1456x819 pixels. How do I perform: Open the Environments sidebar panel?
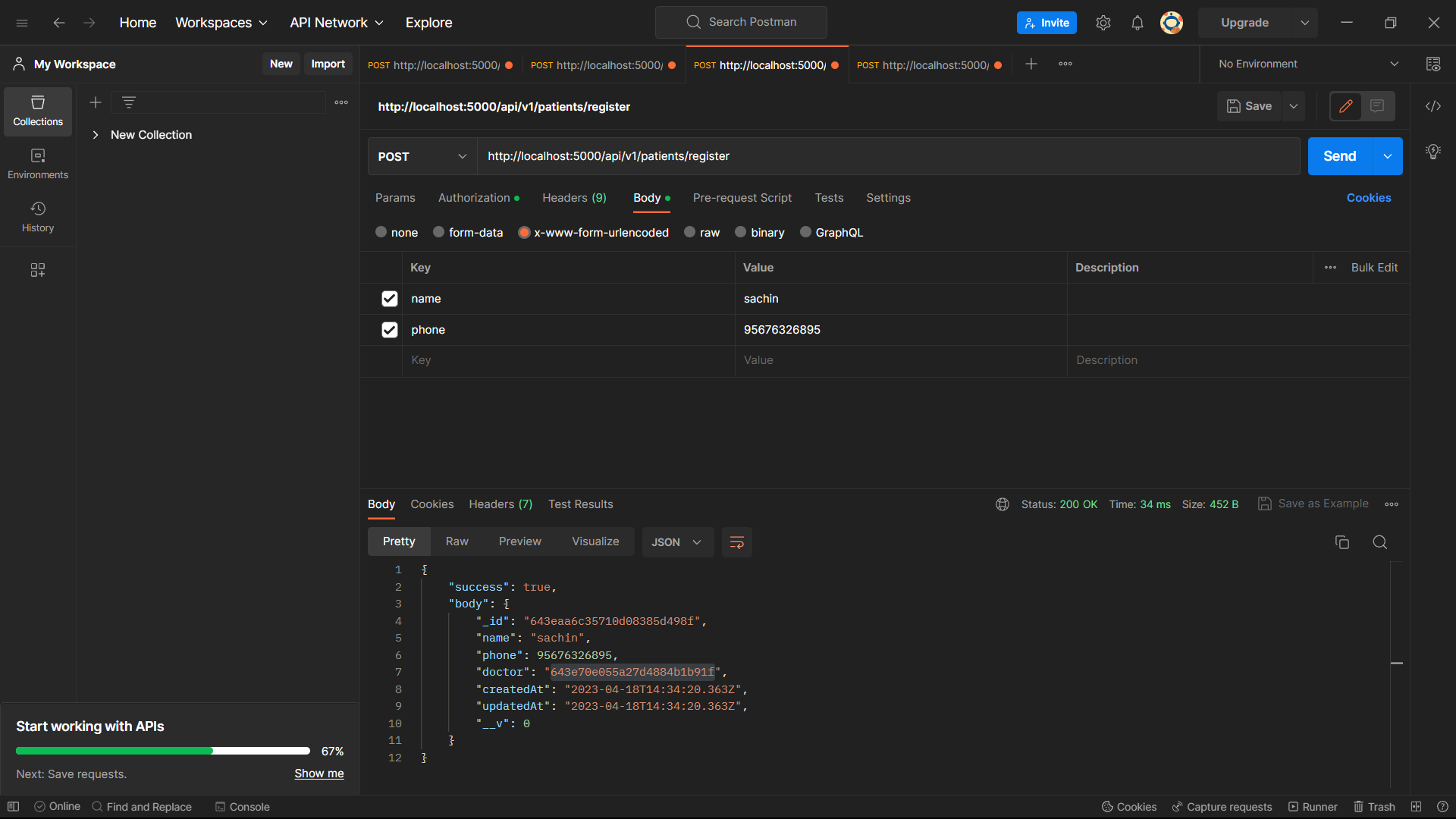[x=37, y=163]
